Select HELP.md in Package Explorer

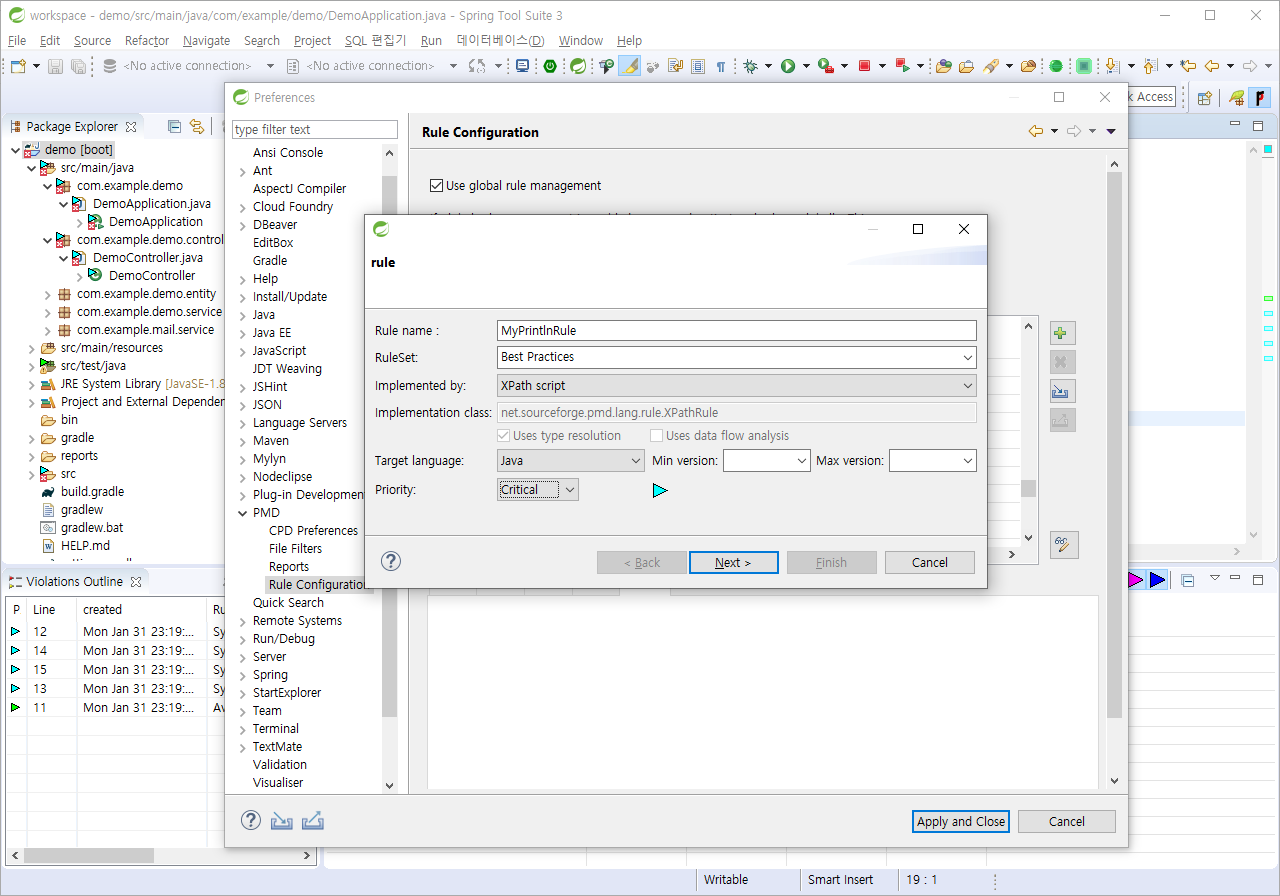[85, 546]
